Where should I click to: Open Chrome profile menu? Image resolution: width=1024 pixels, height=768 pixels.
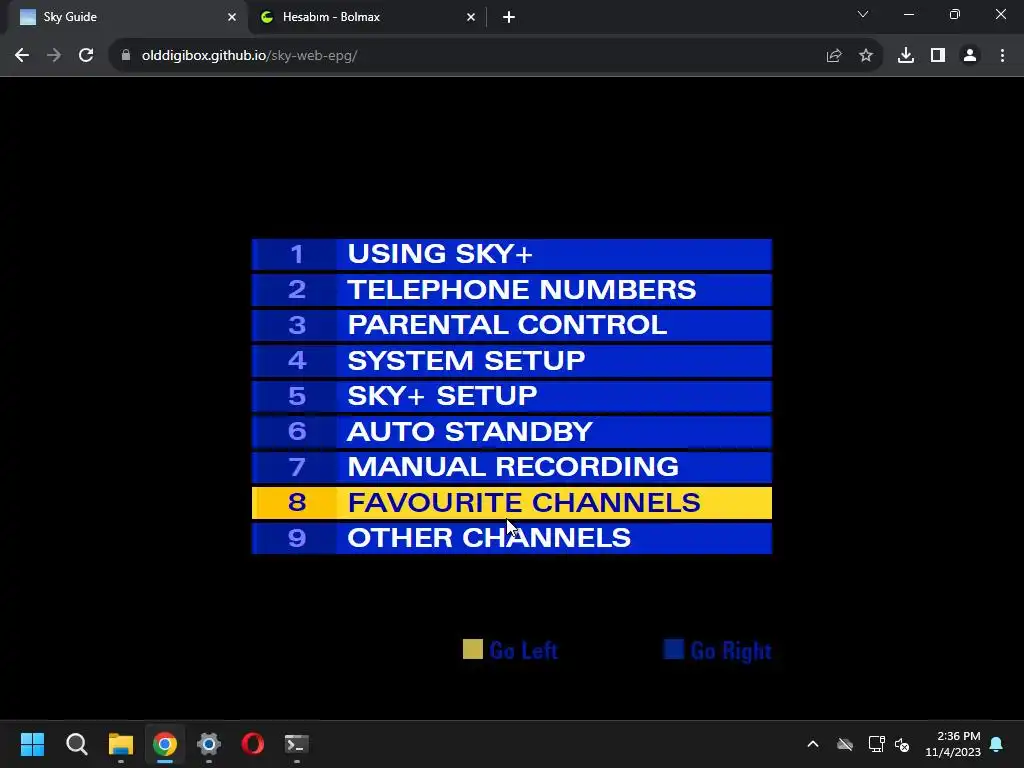coord(970,56)
